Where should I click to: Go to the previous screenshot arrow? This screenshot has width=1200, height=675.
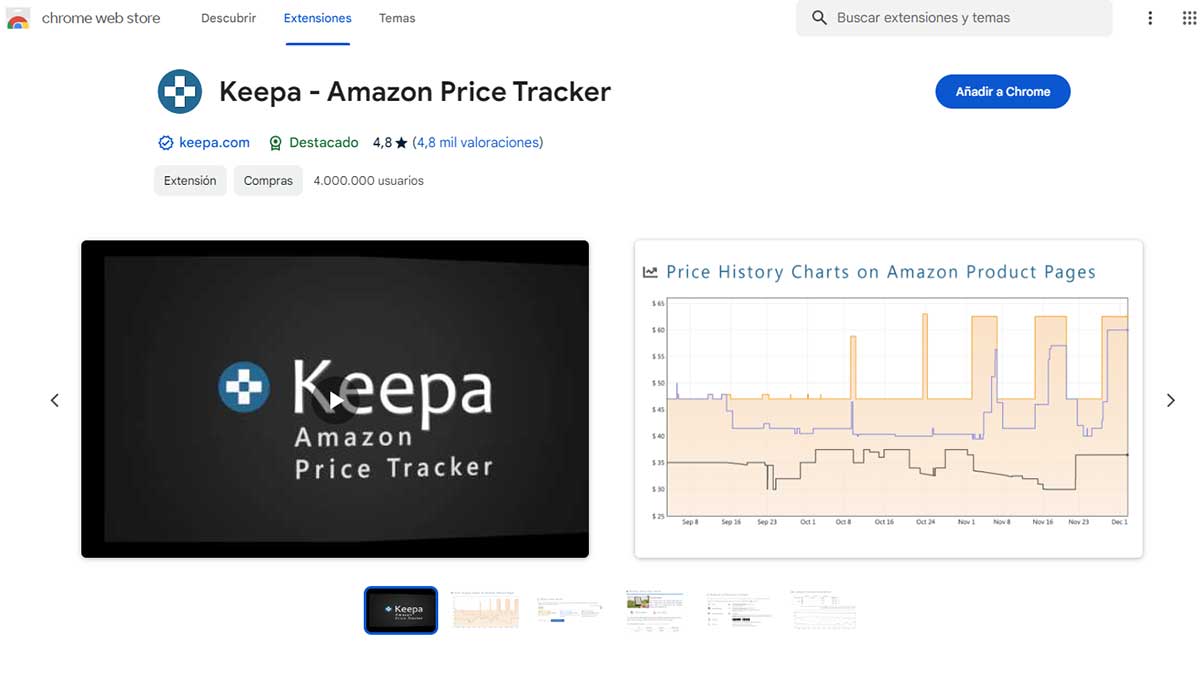(55, 400)
